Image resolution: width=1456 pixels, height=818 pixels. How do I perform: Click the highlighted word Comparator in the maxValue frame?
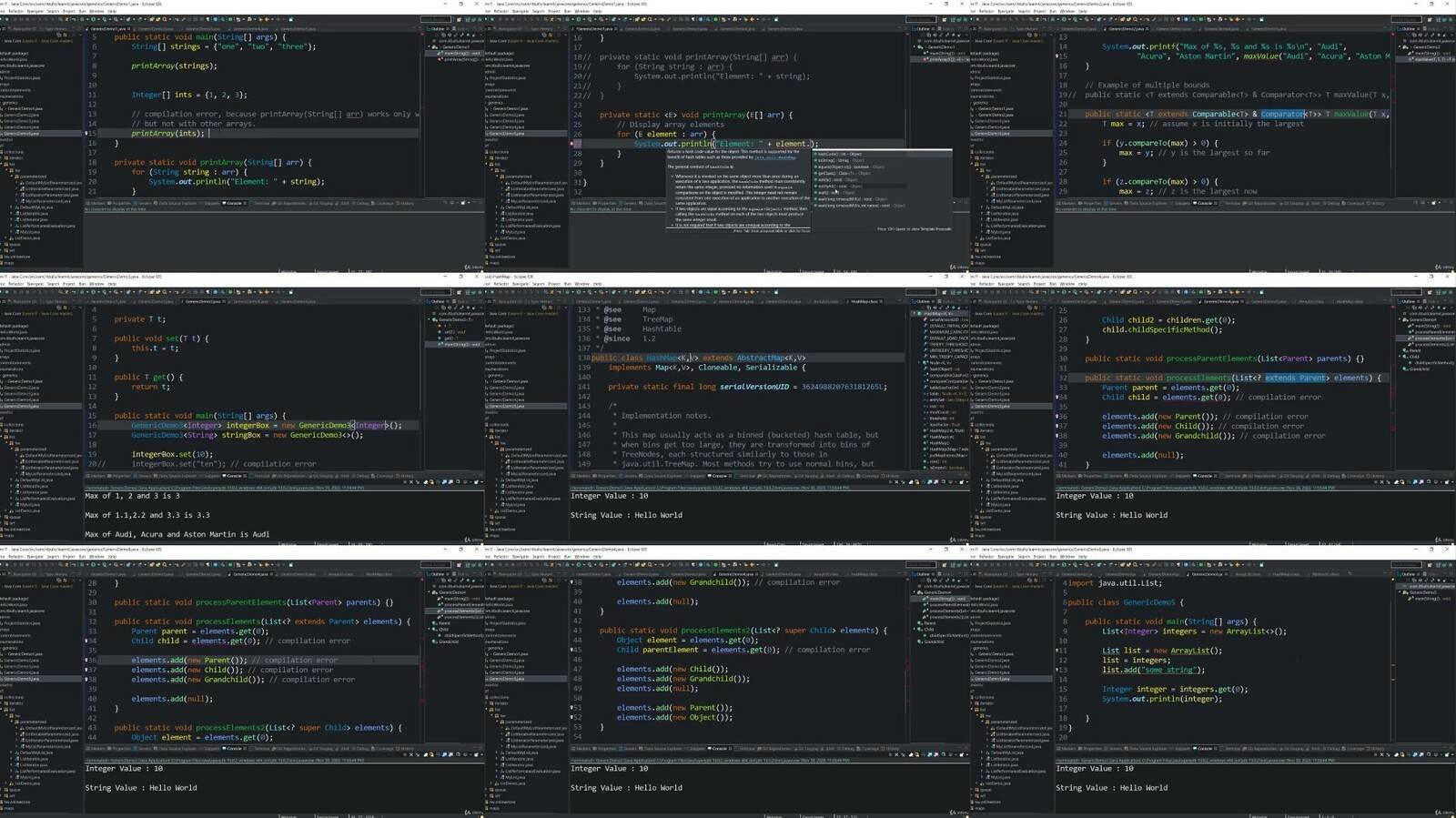(1283, 115)
